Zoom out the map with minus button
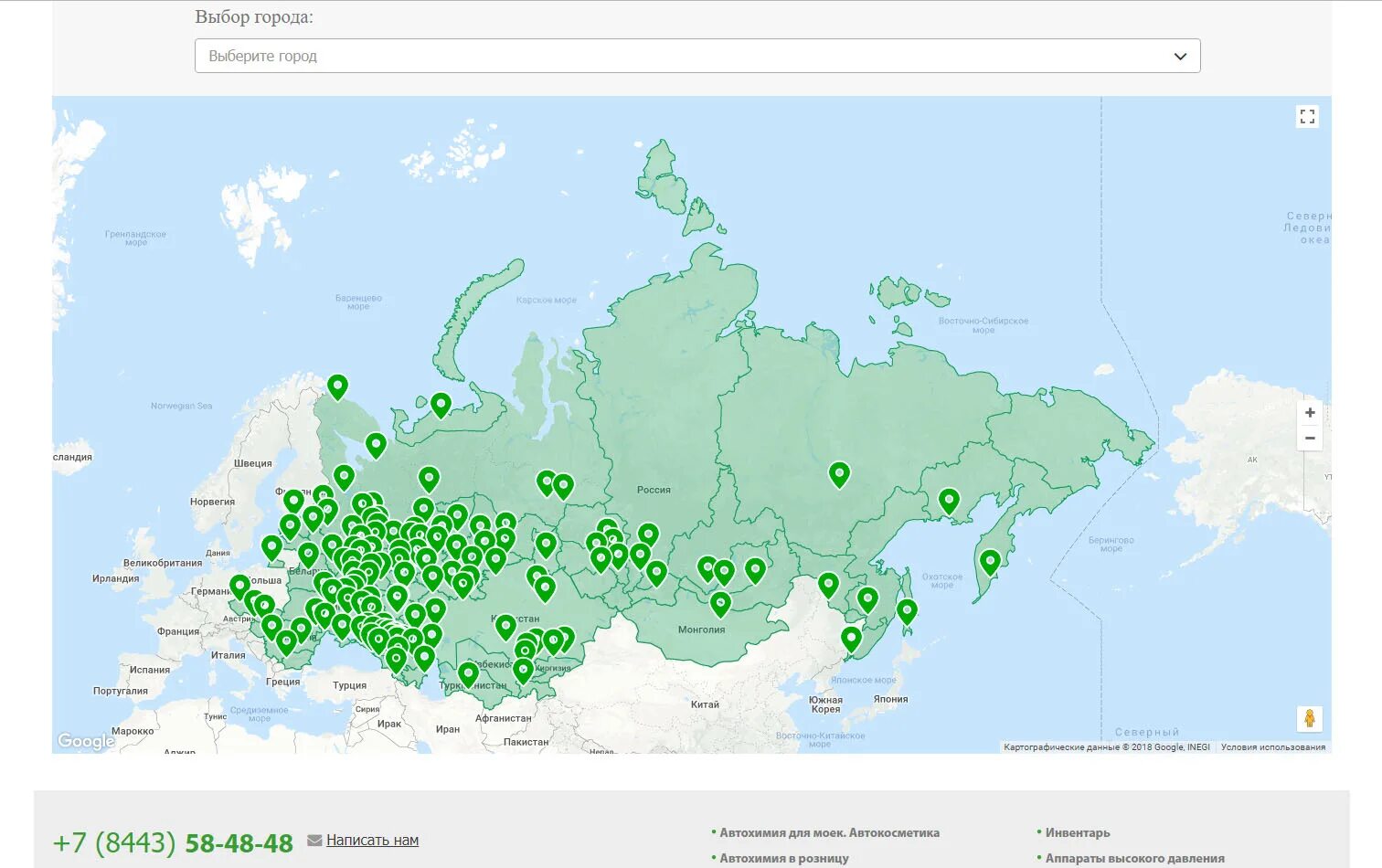The width and height of the screenshot is (1382, 868). coord(1310,439)
